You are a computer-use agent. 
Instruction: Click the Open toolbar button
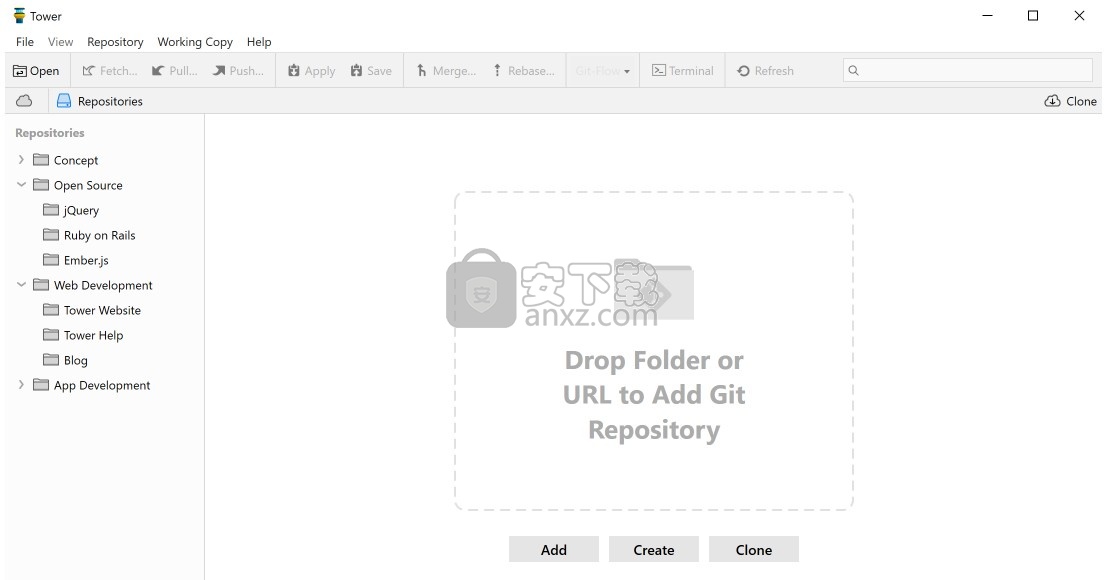click(x=36, y=71)
